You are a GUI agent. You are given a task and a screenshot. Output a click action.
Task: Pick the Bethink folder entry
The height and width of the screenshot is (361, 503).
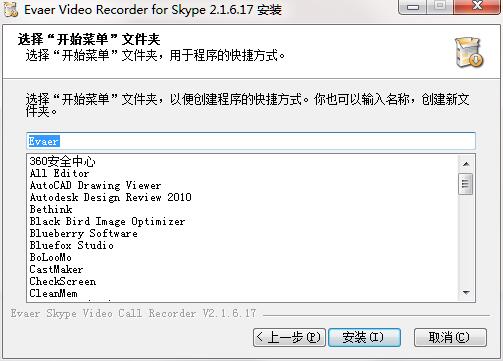coord(51,209)
